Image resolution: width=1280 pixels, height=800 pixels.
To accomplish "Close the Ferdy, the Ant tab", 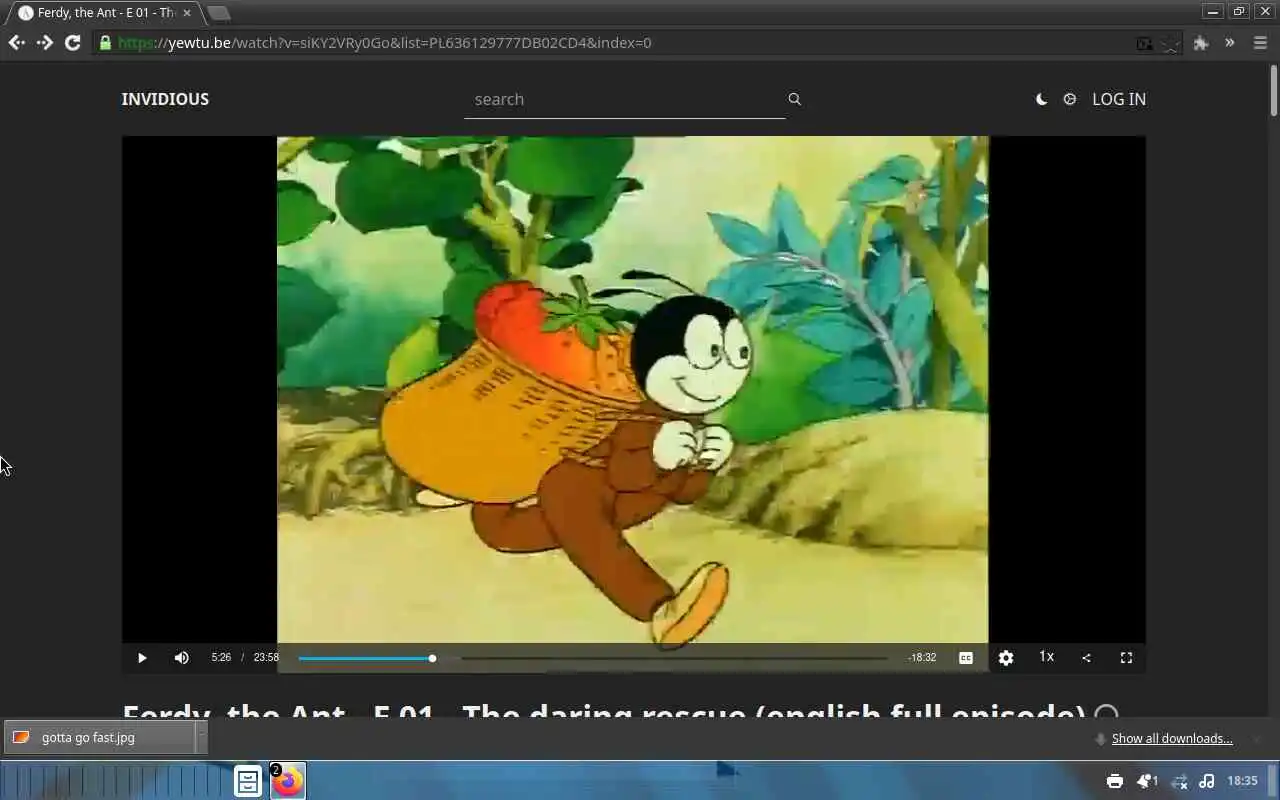I will click(187, 13).
